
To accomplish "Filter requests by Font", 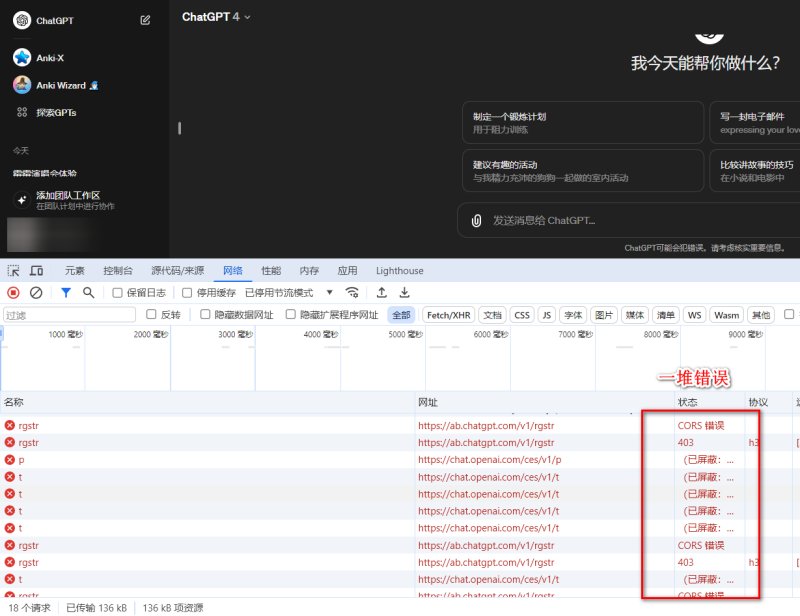I will [x=573, y=315].
